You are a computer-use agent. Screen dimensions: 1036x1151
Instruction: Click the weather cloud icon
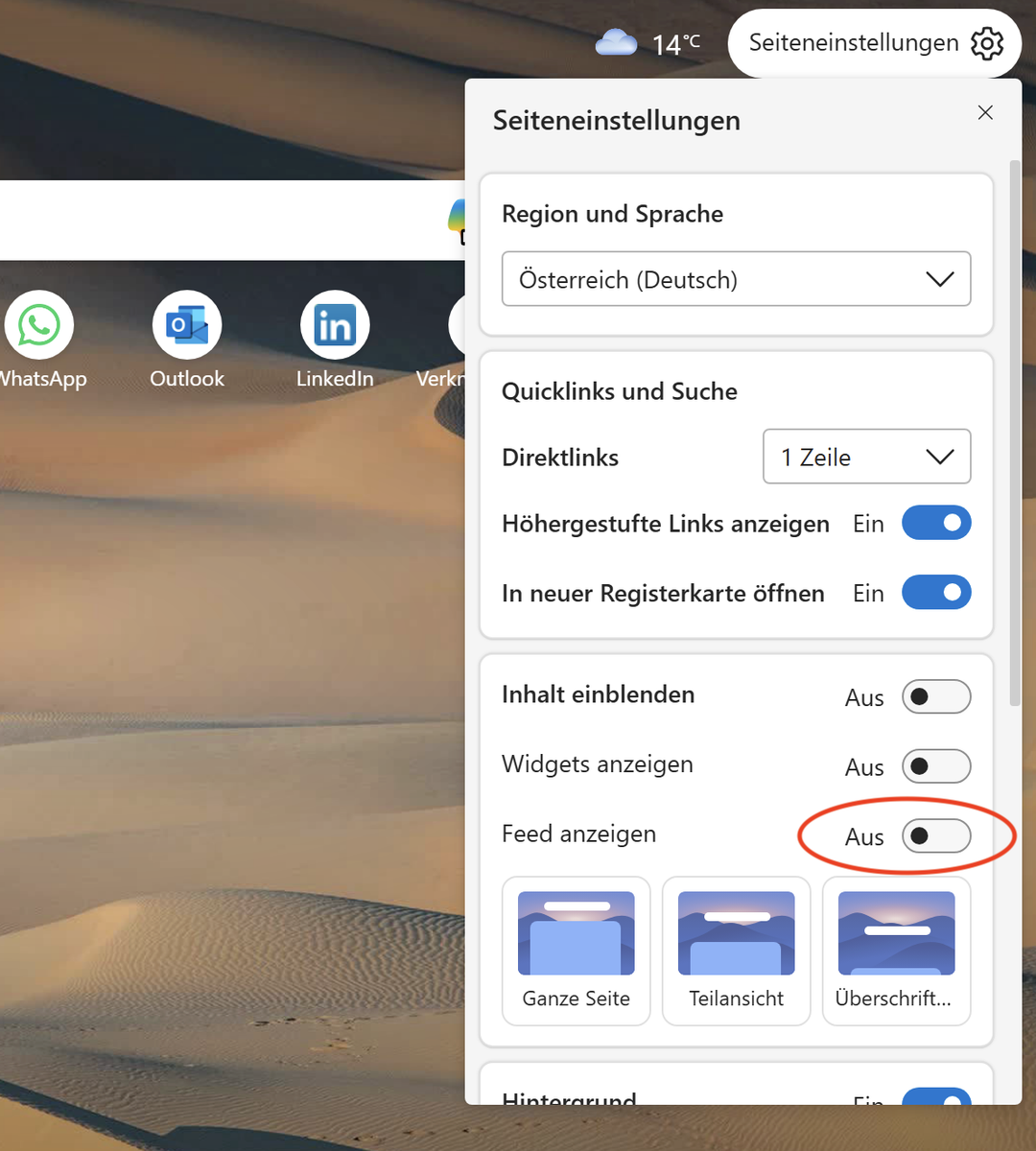coord(616,43)
